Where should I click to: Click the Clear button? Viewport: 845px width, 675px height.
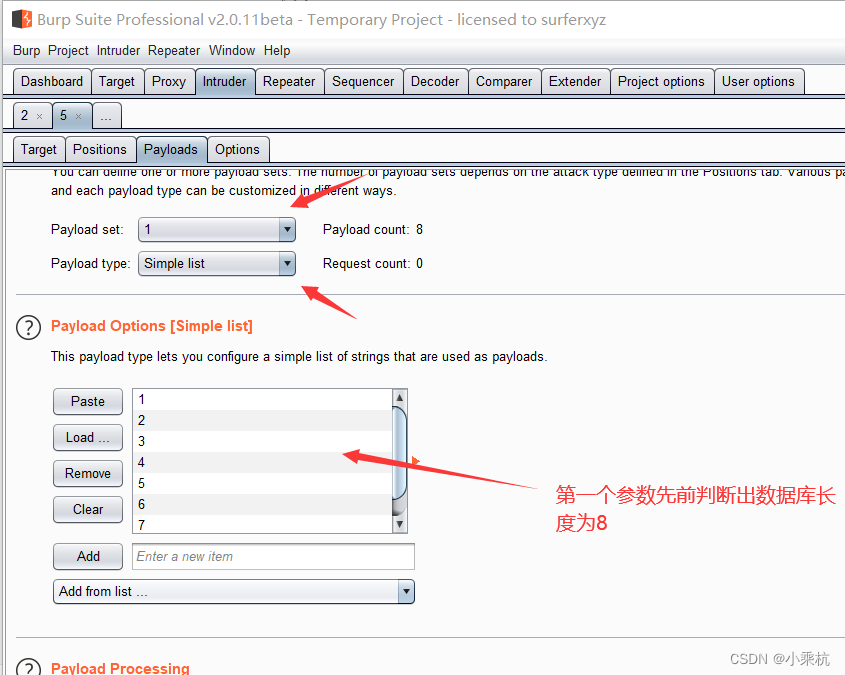tap(88, 509)
